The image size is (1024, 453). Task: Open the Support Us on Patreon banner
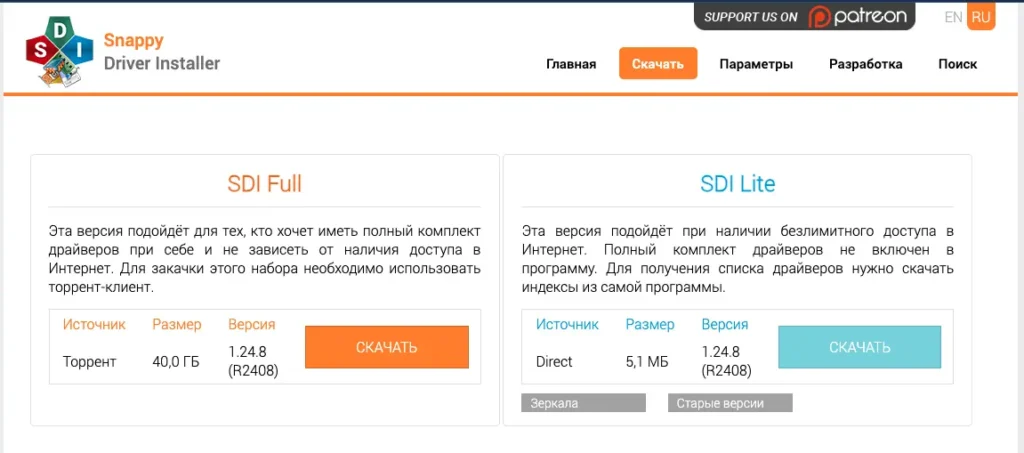point(805,16)
